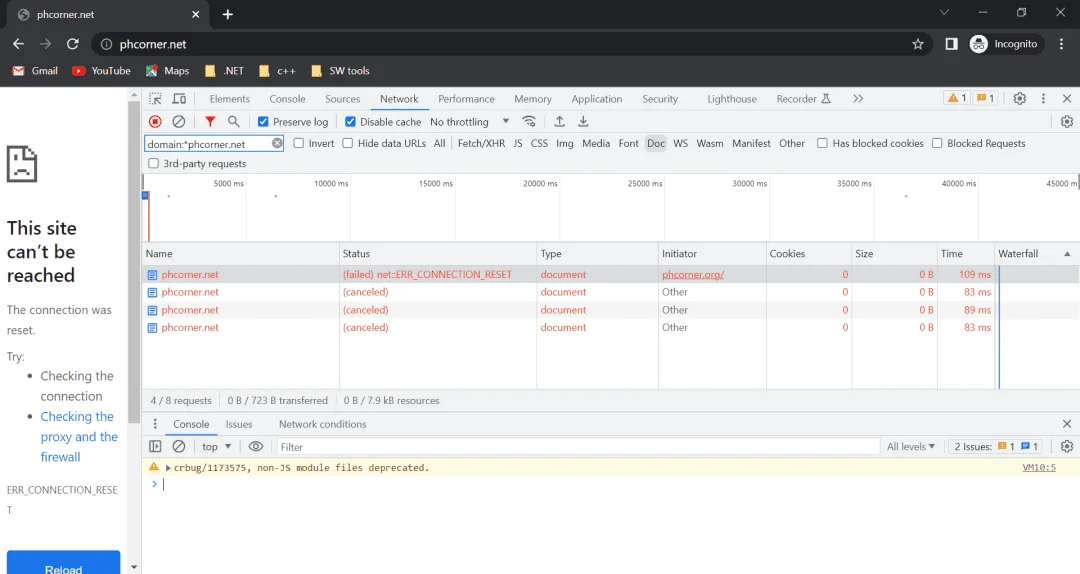Enable the Invert filter checkbox
1080x574 pixels.
coord(299,143)
